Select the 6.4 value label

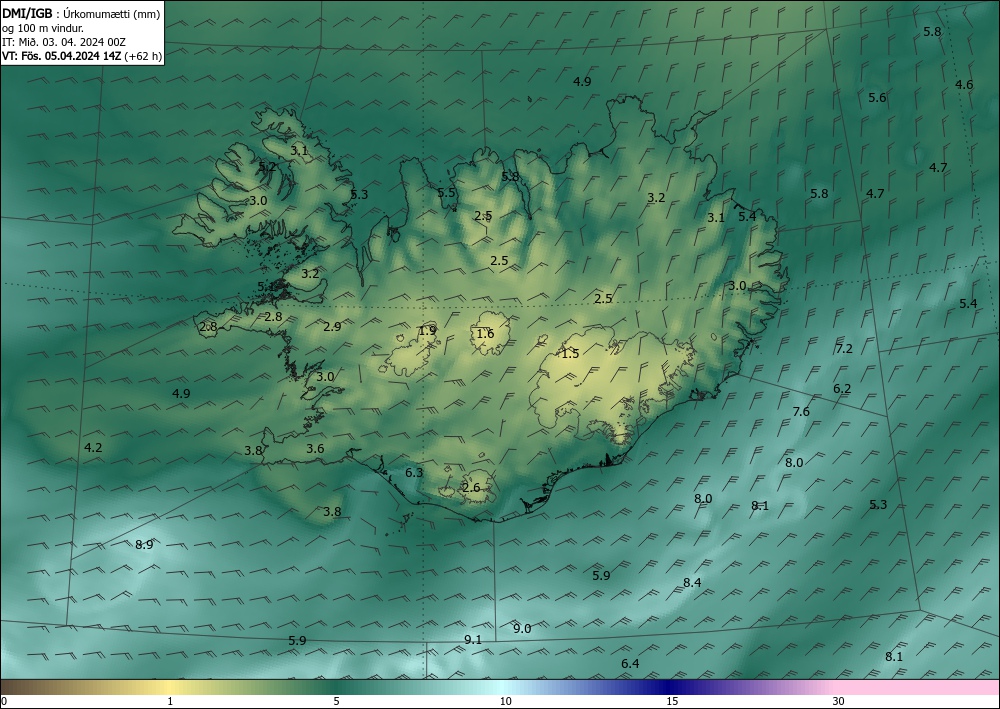coord(630,664)
